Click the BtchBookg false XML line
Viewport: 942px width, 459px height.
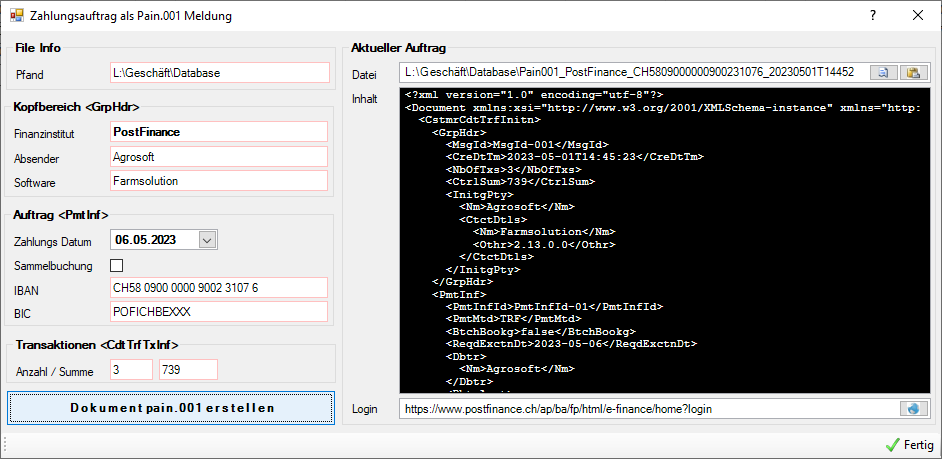coord(541,332)
